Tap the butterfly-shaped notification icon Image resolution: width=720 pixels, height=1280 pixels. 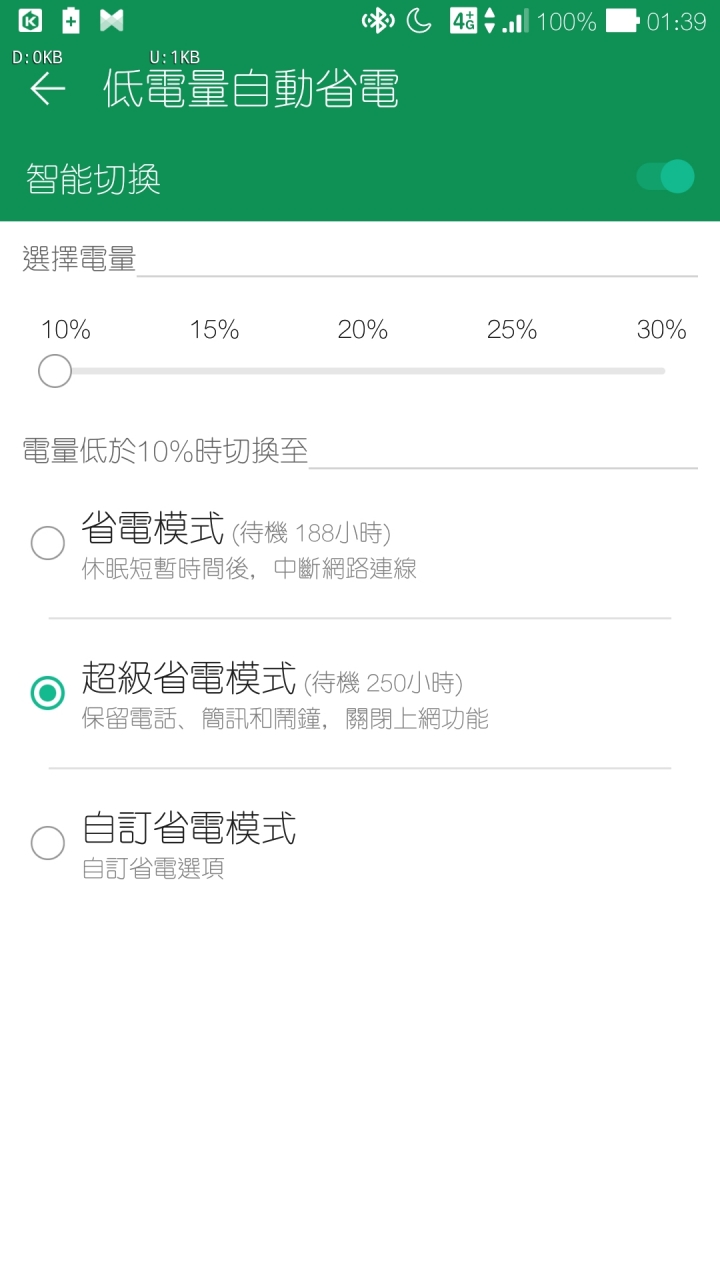pos(112,20)
